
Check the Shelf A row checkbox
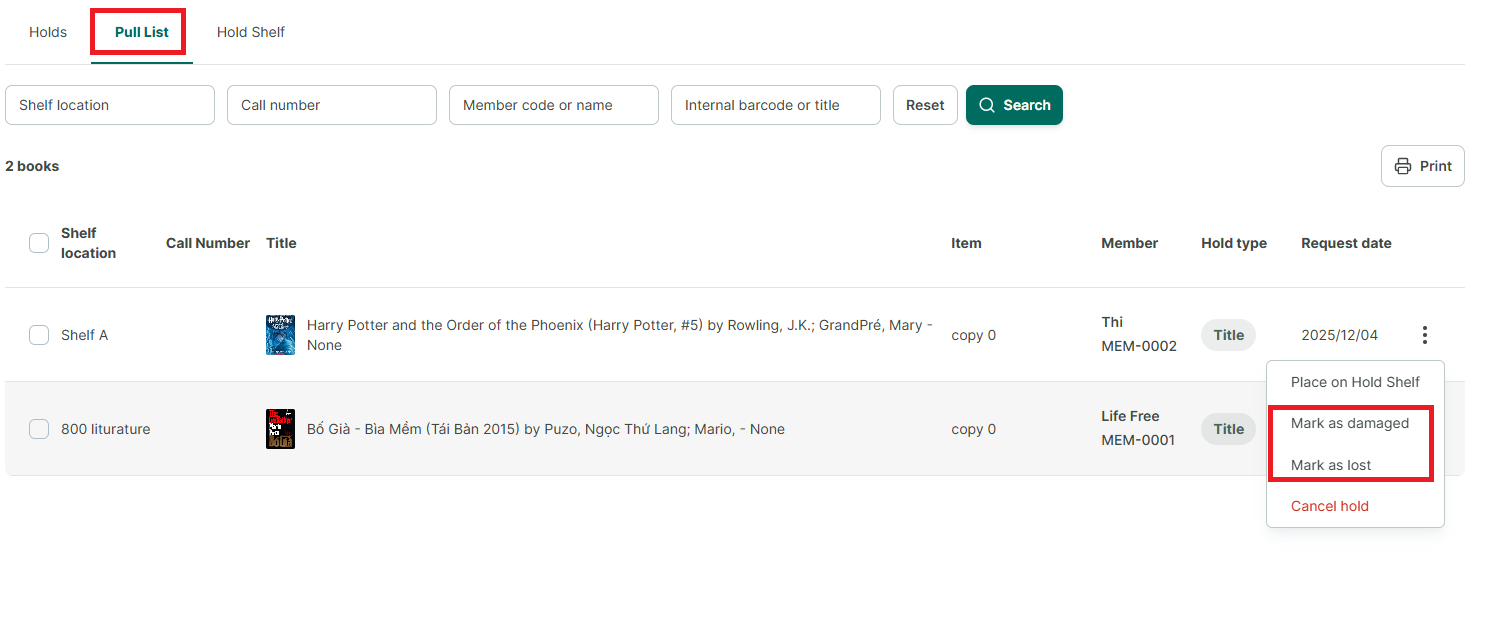point(39,335)
